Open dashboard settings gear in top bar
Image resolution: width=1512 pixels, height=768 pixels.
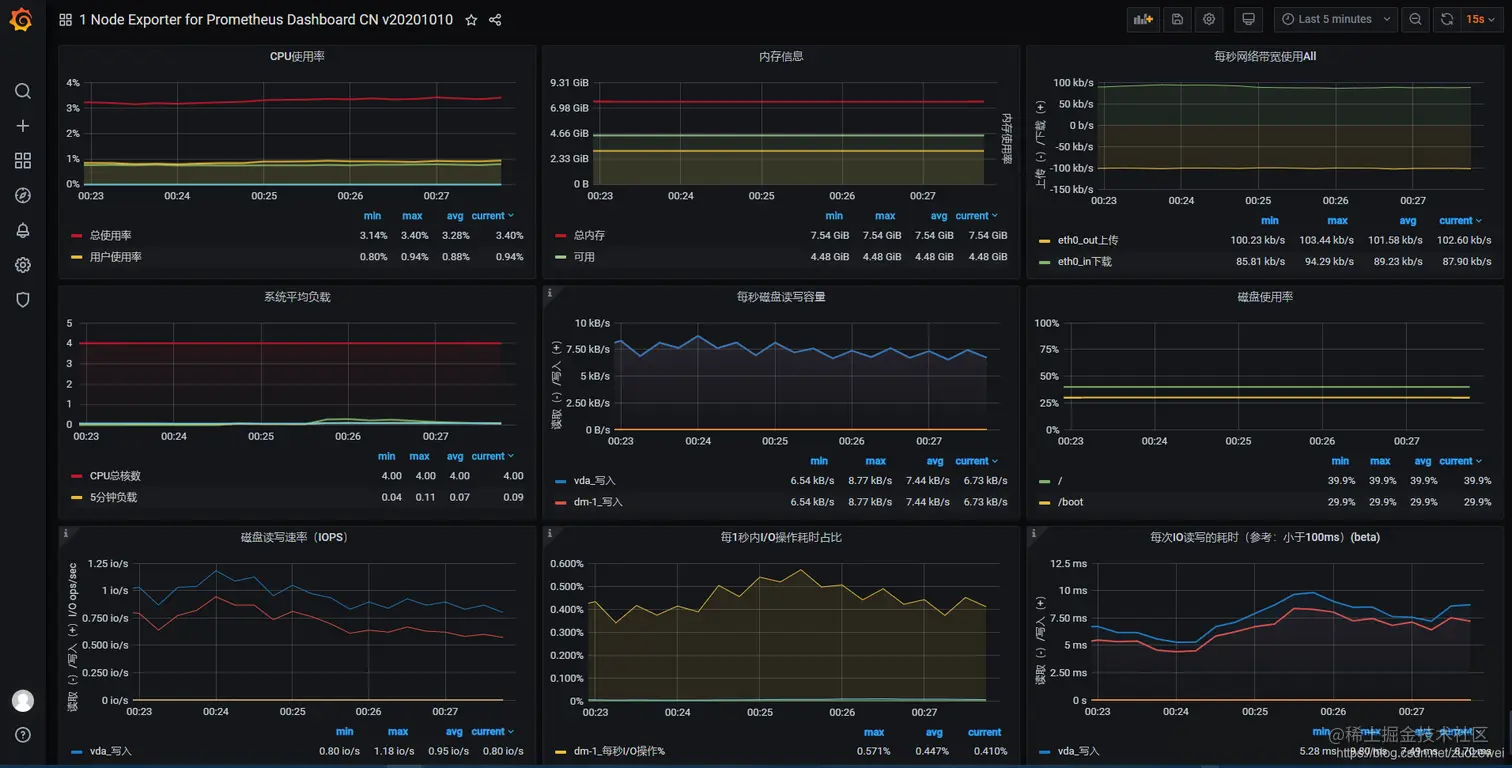pyautogui.click(x=1209, y=19)
